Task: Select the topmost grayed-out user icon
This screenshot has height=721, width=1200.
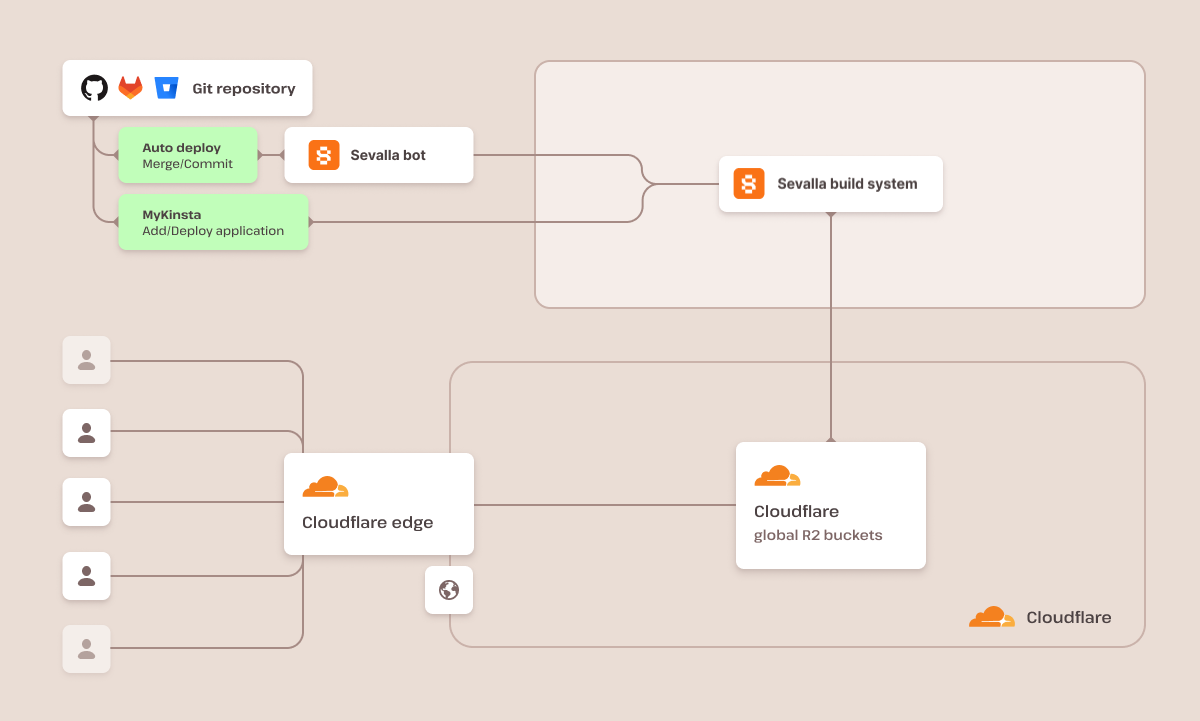Action: coord(86,360)
